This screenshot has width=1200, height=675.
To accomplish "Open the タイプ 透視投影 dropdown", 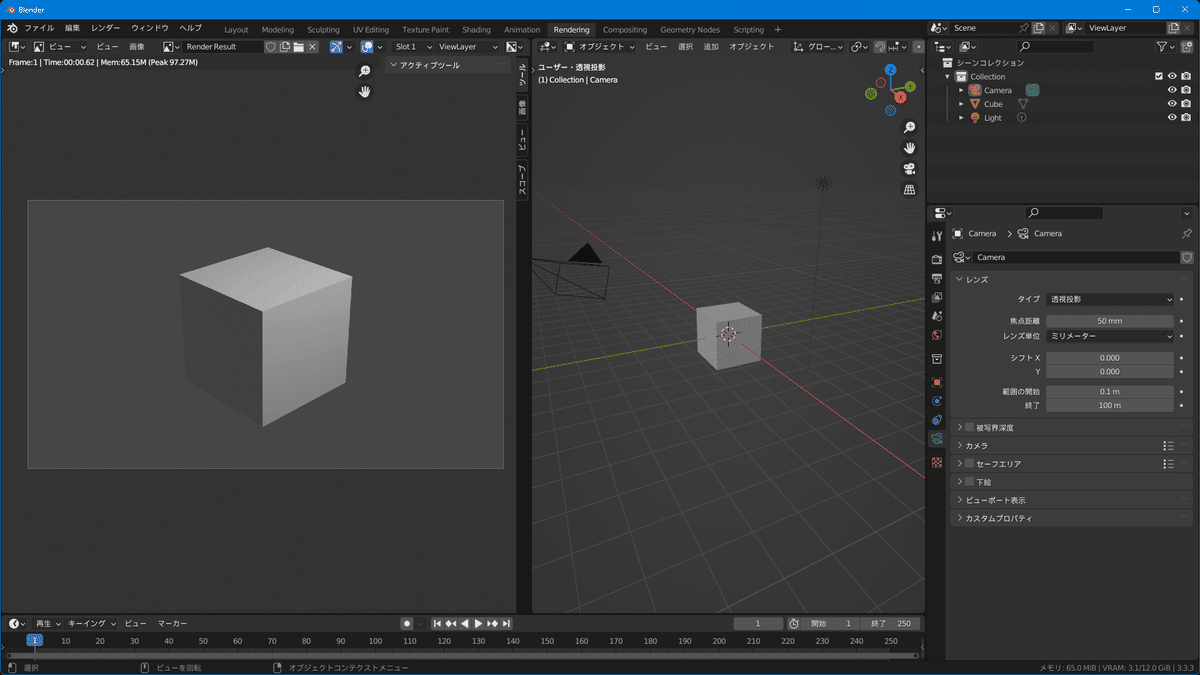I will [1110, 299].
